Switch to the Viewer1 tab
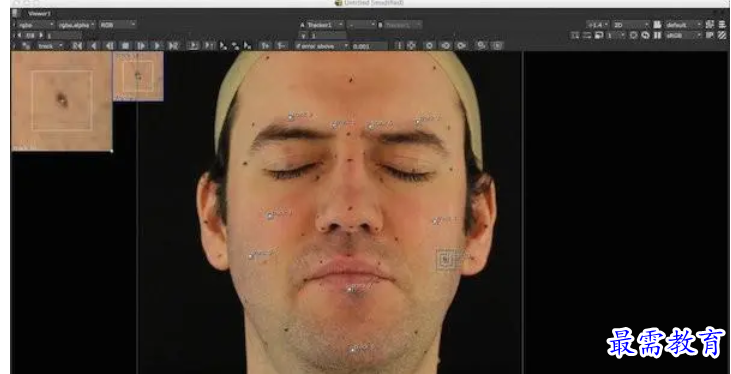This screenshot has height=374, width=731. [x=39, y=14]
